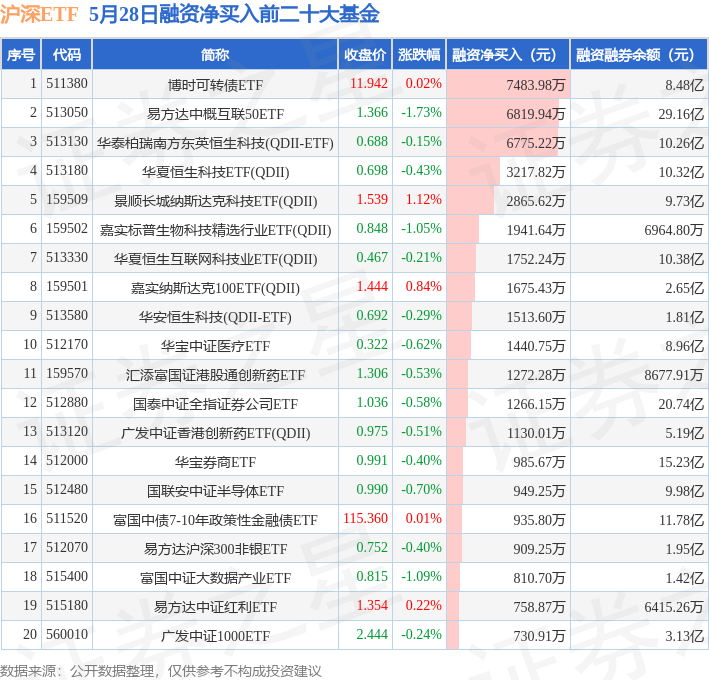Image resolution: width=709 pixels, height=680 pixels.
Task: Select 国泰中证全指证券公司ETF name cell
Action: pyautogui.click(x=215, y=403)
